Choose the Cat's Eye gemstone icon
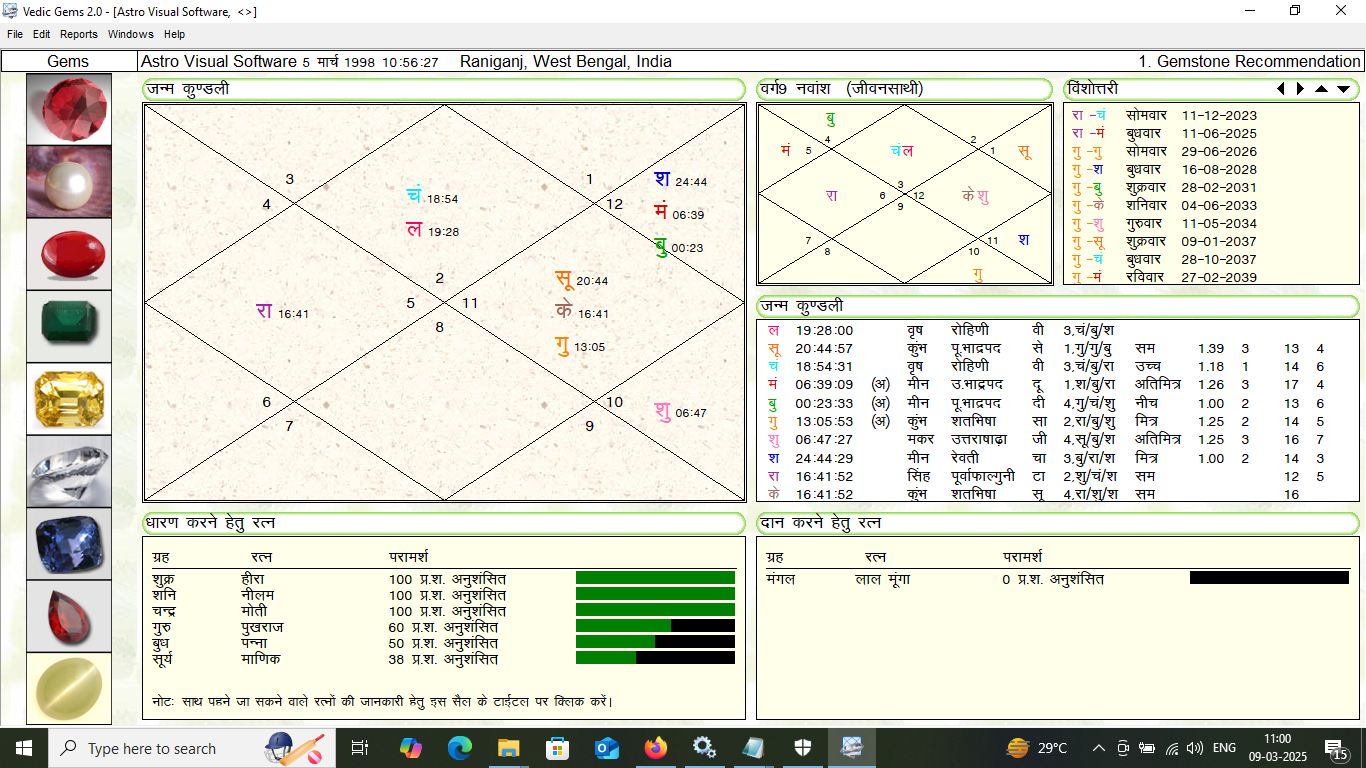This screenshot has width=1366, height=768. (x=69, y=688)
